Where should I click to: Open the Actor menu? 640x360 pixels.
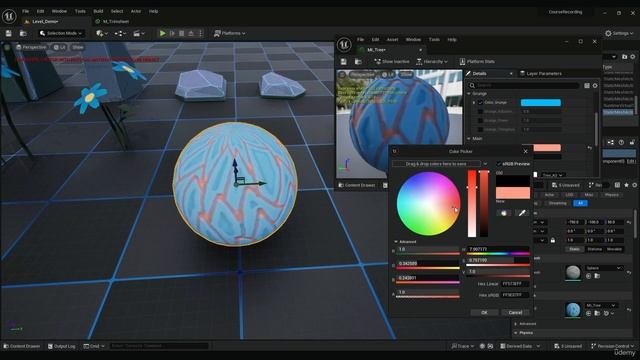(136, 11)
